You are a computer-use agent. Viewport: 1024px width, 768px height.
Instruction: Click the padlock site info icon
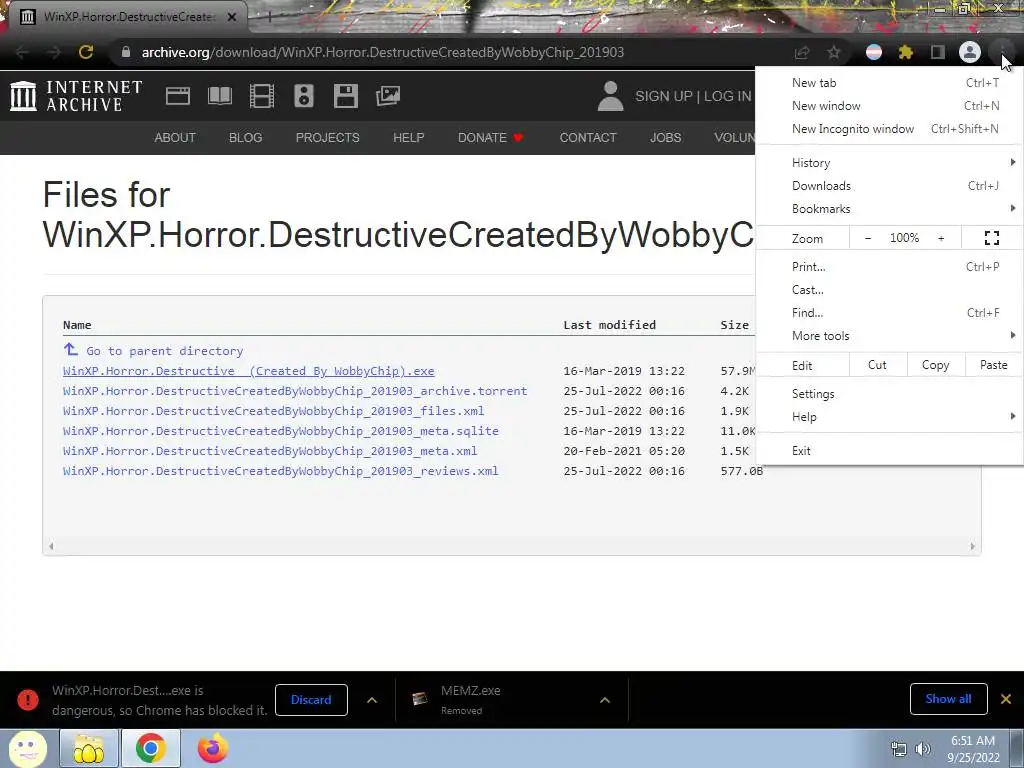[126, 52]
